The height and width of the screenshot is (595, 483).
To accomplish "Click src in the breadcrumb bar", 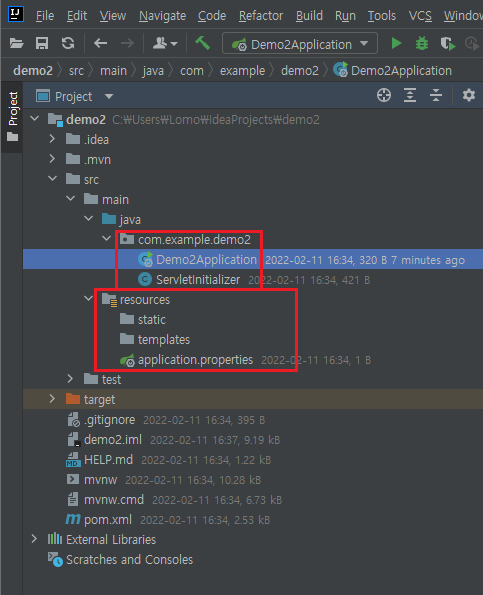I will (x=76, y=71).
